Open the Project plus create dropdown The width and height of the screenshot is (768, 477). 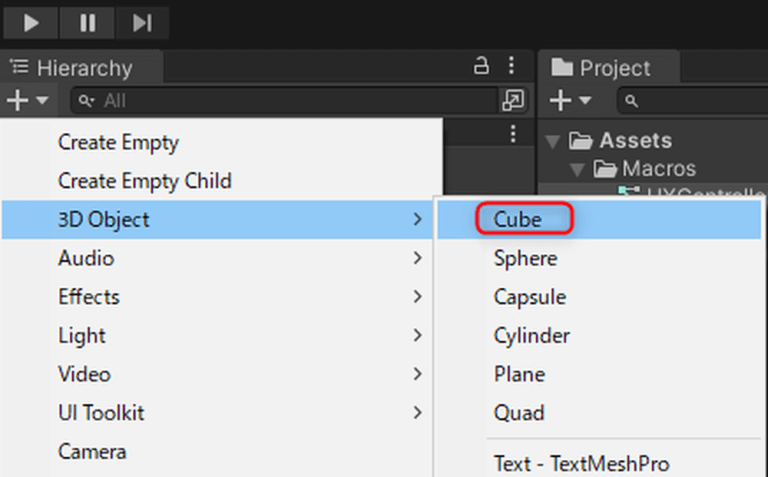(x=572, y=100)
